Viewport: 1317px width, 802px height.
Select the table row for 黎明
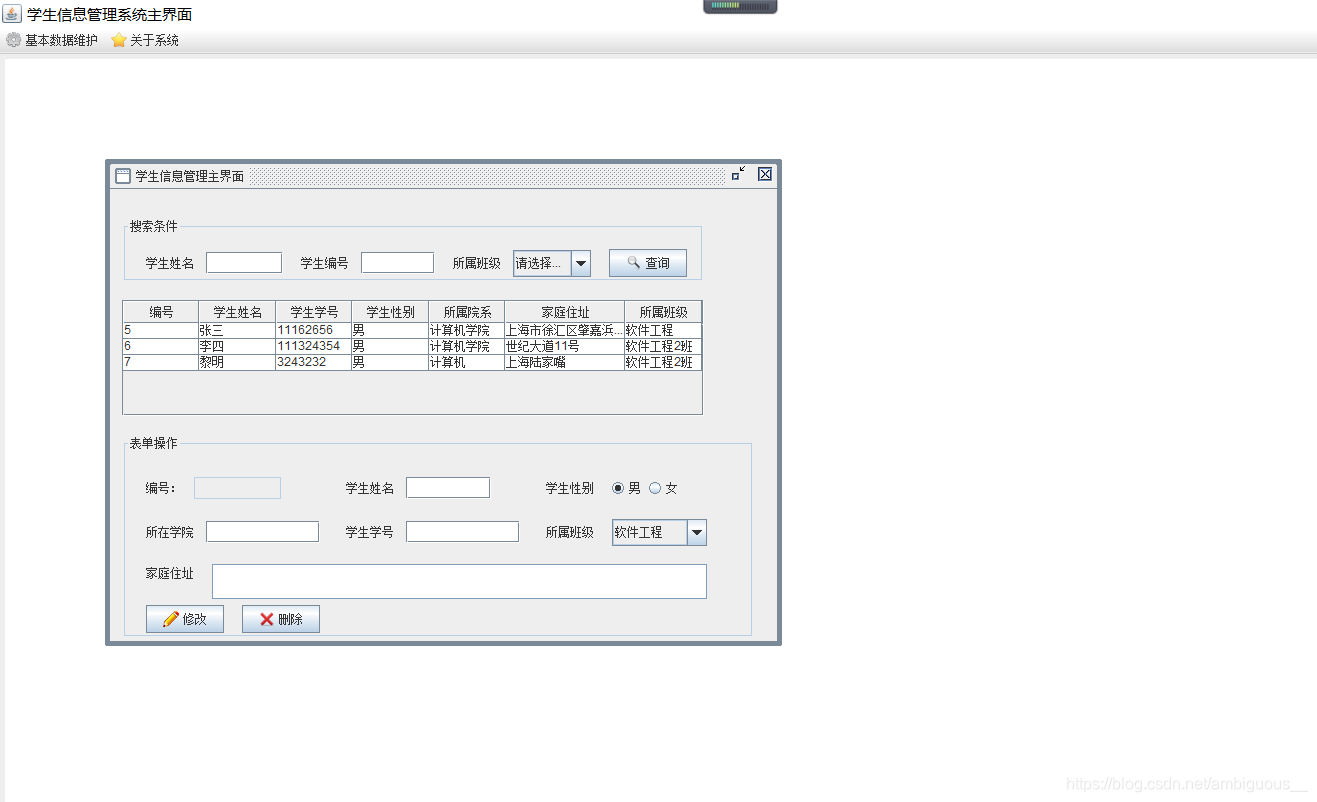tap(412, 362)
